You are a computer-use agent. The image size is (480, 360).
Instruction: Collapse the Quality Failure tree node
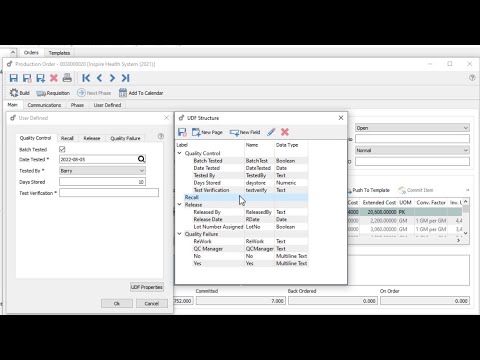pyautogui.click(x=179, y=234)
